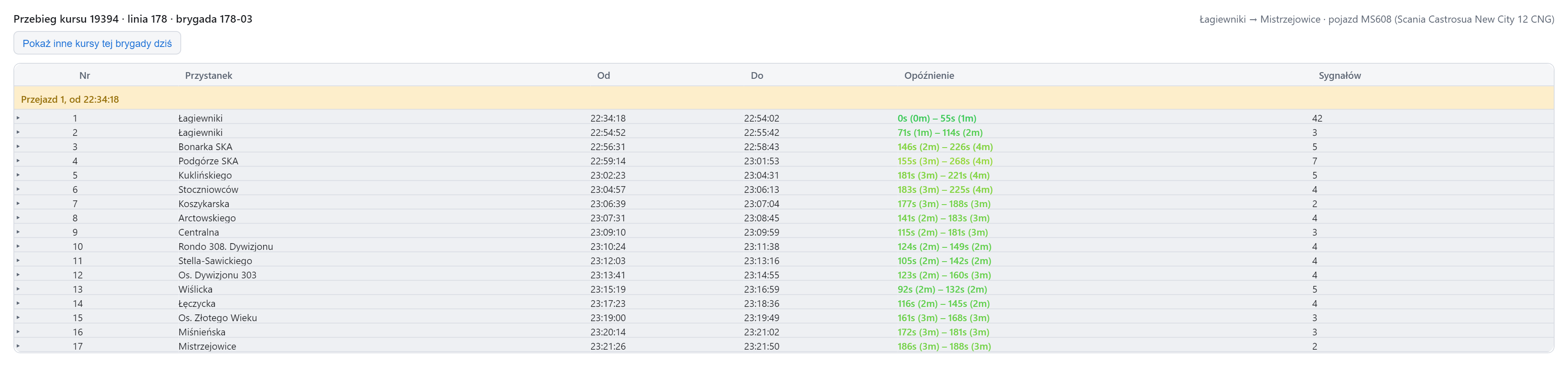Select the Stoczniowców stop name
The width and height of the screenshot is (1568, 379).
point(208,189)
